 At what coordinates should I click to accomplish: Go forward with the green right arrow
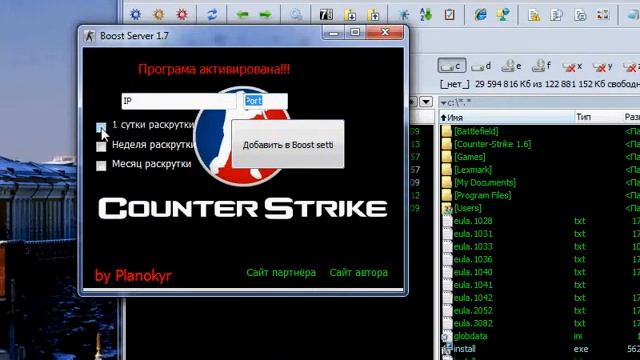(266, 15)
